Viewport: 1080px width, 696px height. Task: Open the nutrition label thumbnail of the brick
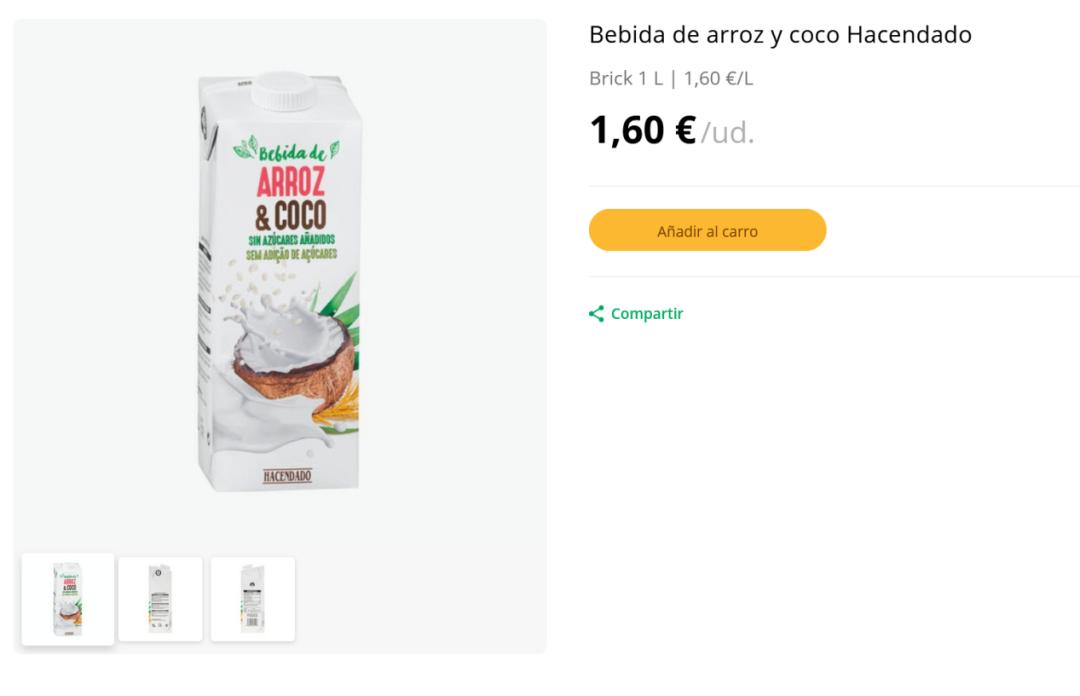click(160, 598)
